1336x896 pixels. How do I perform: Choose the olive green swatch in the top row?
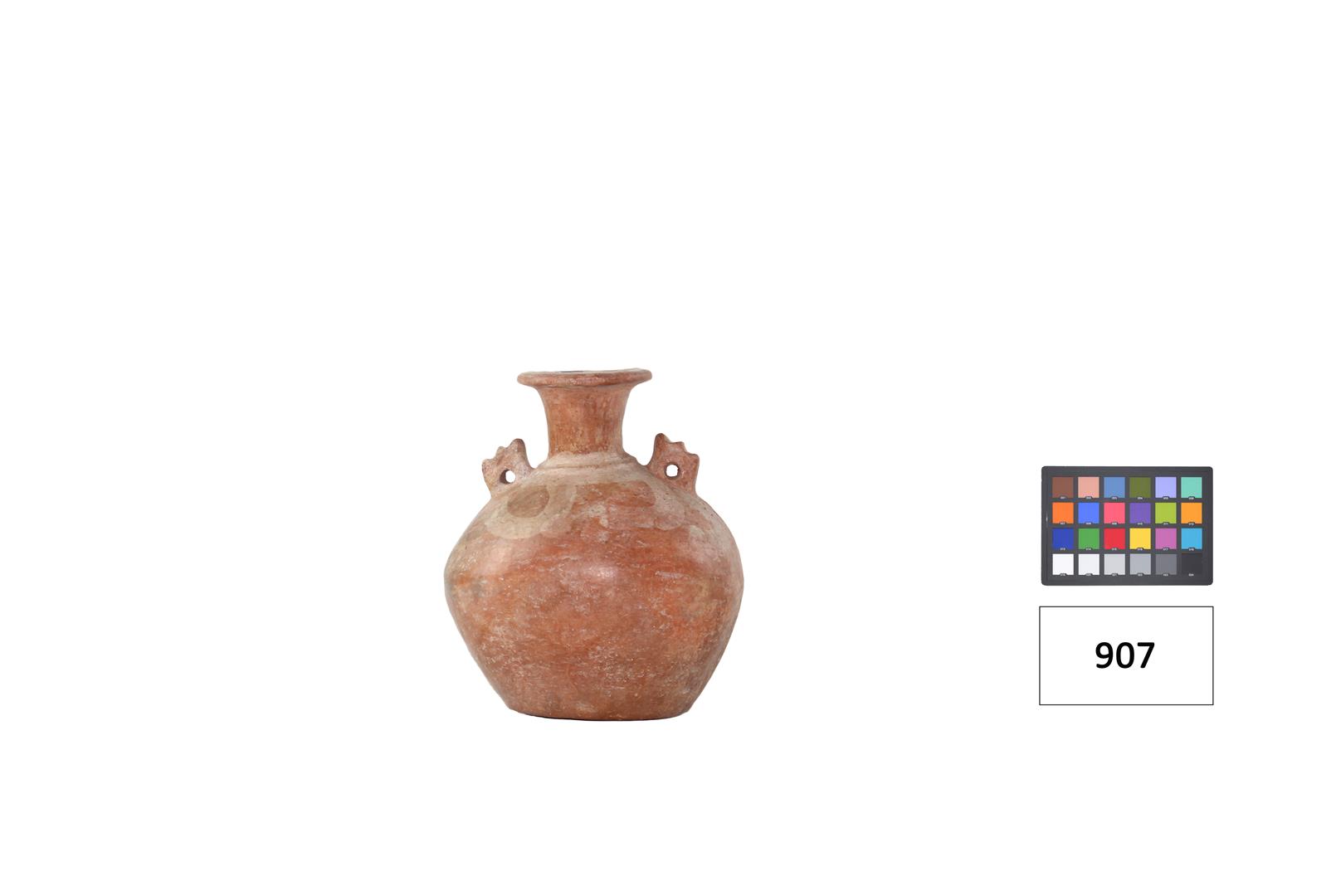pyautogui.click(x=1140, y=487)
